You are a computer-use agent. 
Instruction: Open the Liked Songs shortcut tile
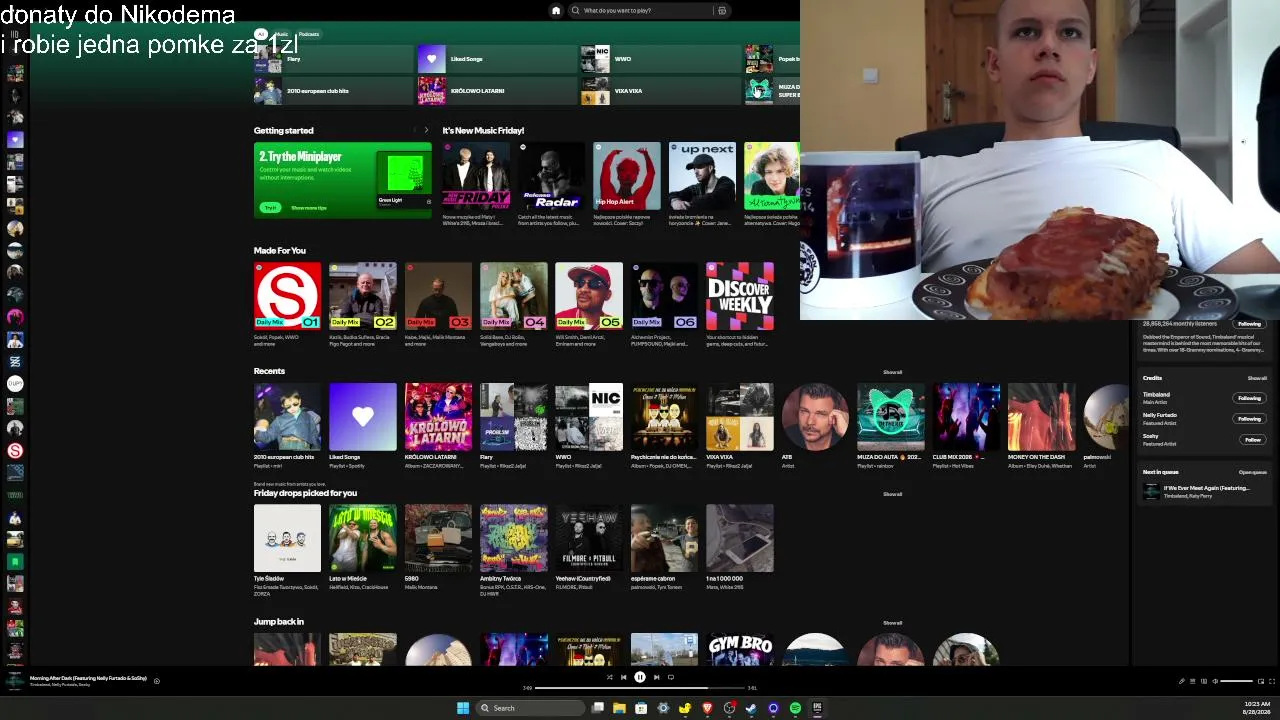[496, 59]
